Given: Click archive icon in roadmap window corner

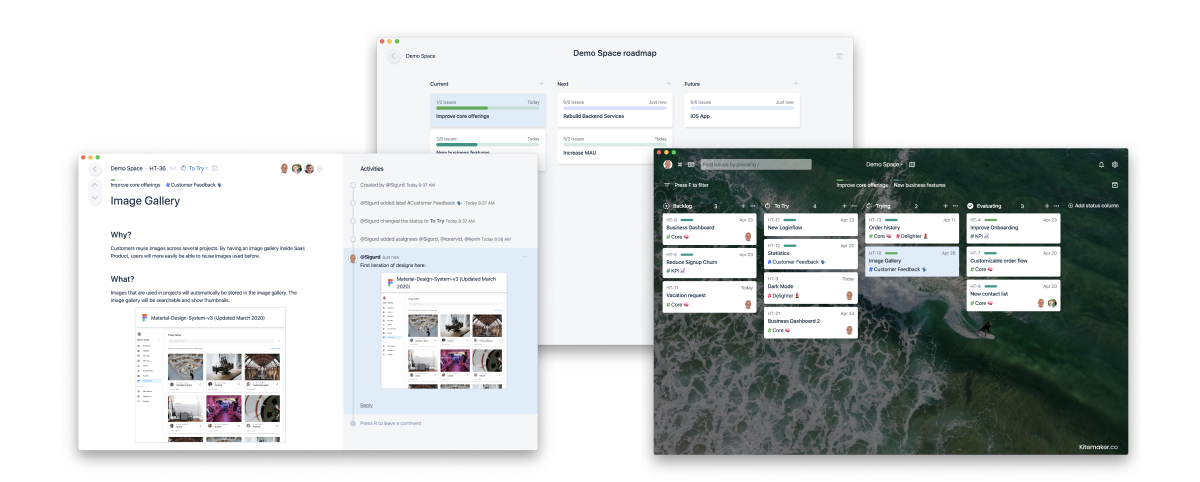Looking at the screenshot, I should point(839,56).
